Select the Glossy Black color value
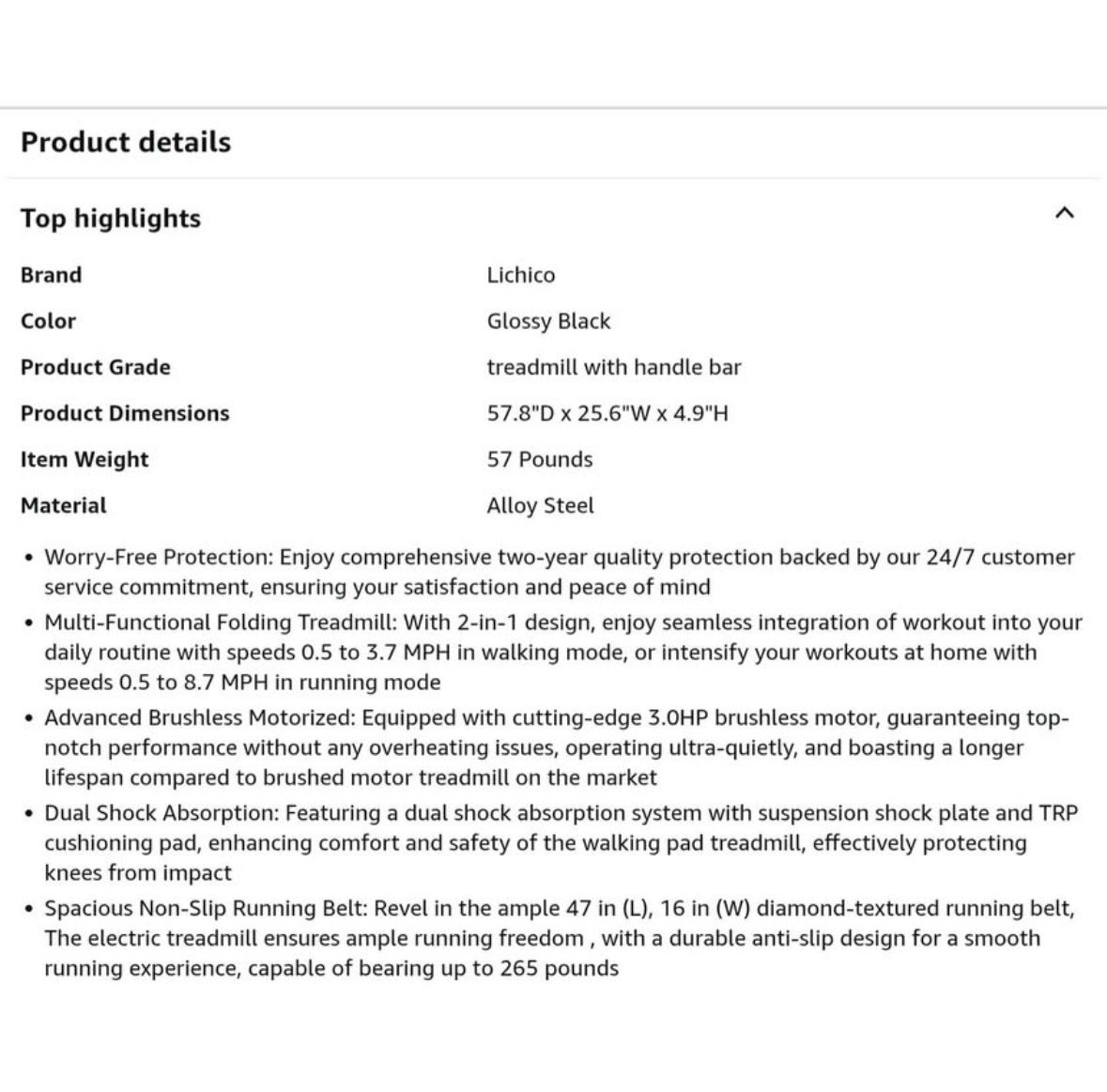This screenshot has width=1107, height=1092. tap(548, 321)
